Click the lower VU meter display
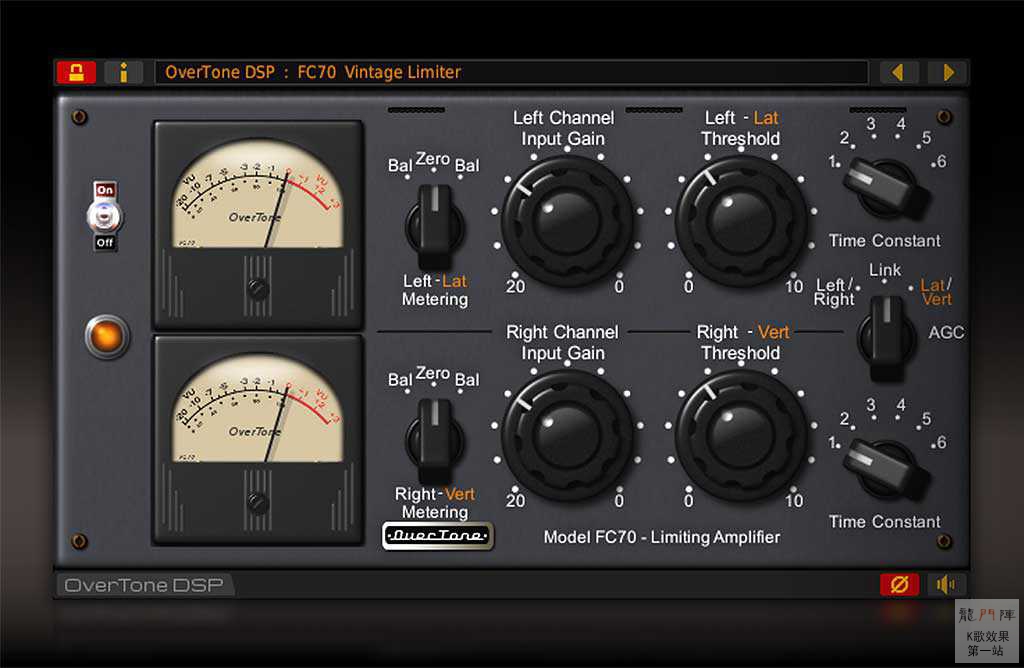Viewport: 1024px width, 668px height. tap(258, 408)
